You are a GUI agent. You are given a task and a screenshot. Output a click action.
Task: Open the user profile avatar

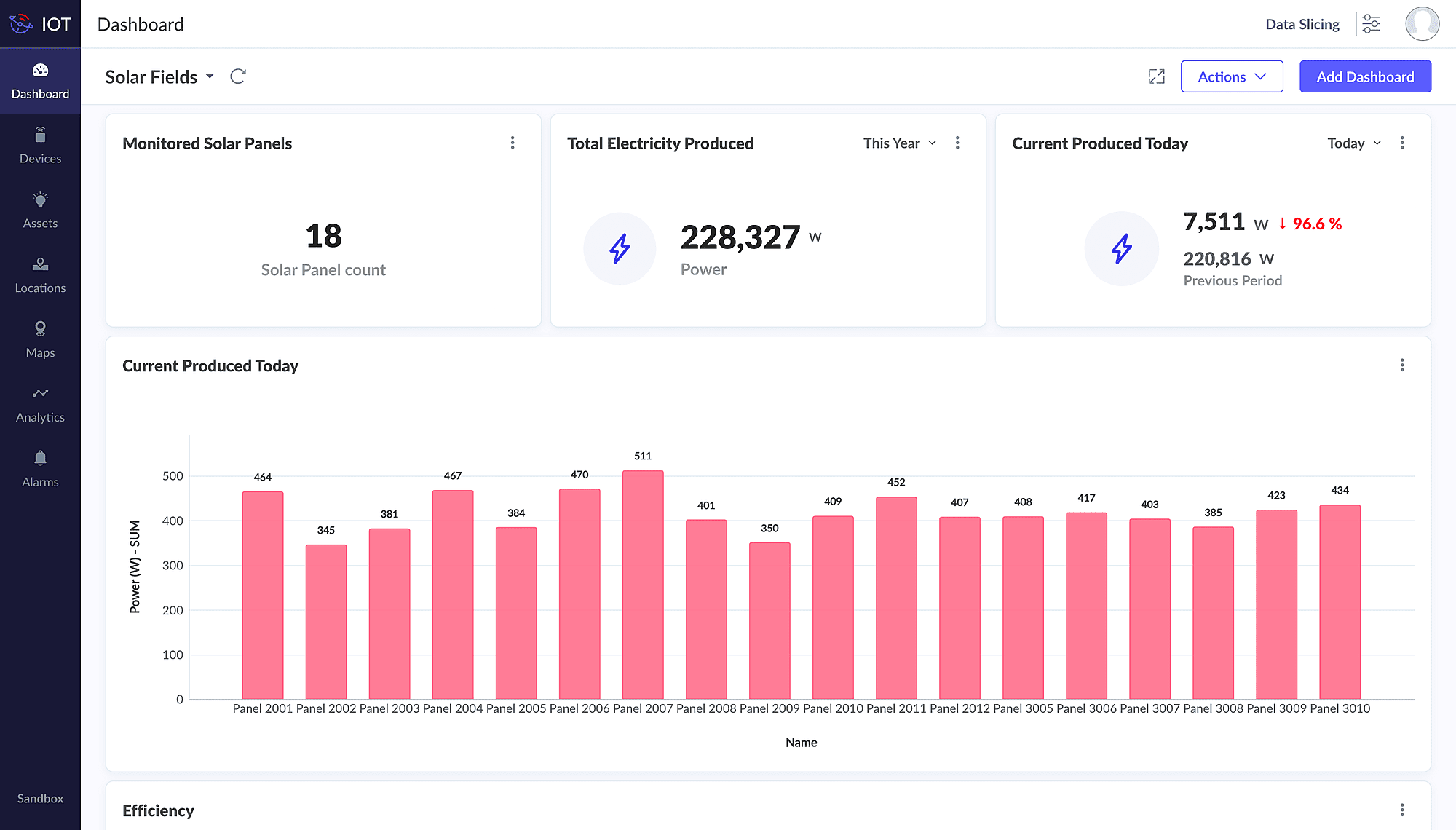point(1422,24)
